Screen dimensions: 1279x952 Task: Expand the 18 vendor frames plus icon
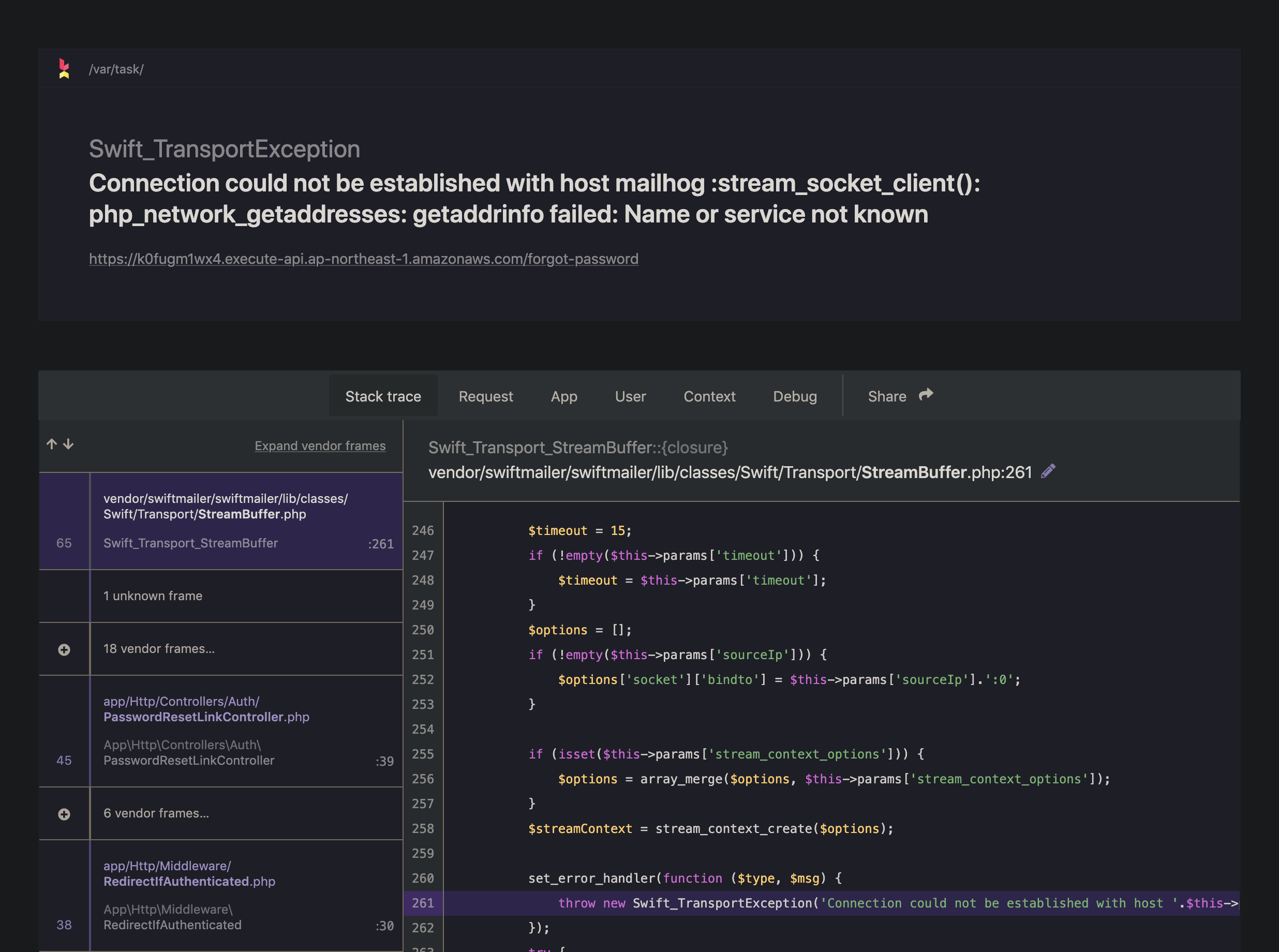tap(64, 649)
